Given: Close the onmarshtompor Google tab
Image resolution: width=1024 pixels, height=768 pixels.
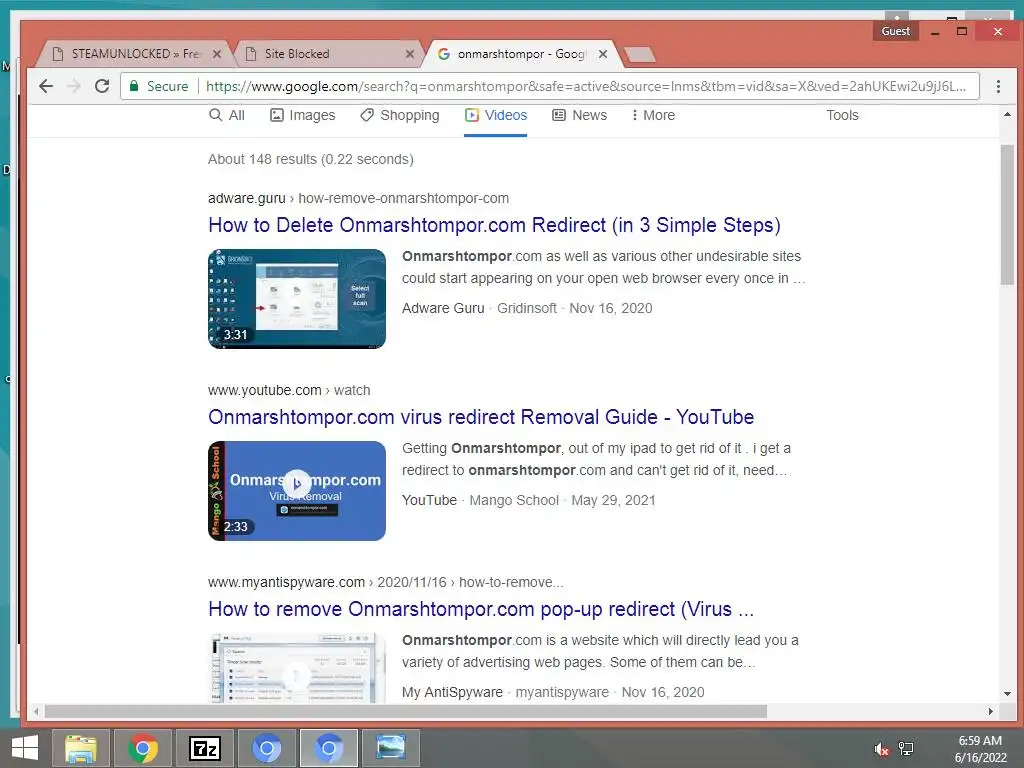Looking at the screenshot, I should point(603,54).
